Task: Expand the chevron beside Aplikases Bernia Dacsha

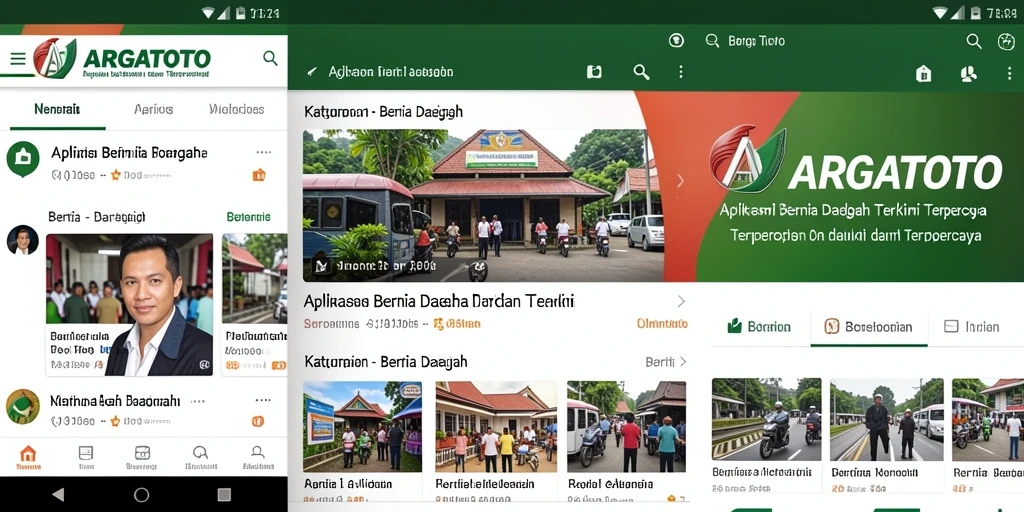Action: [x=681, y=301]
